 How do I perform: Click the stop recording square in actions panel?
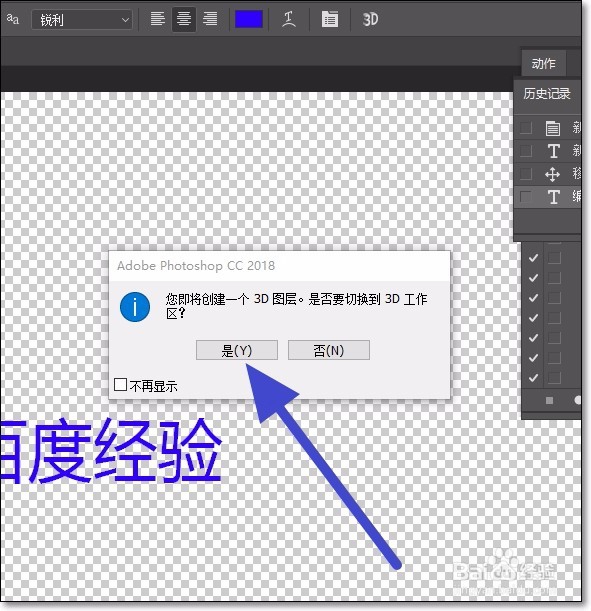tap(549, 400)
